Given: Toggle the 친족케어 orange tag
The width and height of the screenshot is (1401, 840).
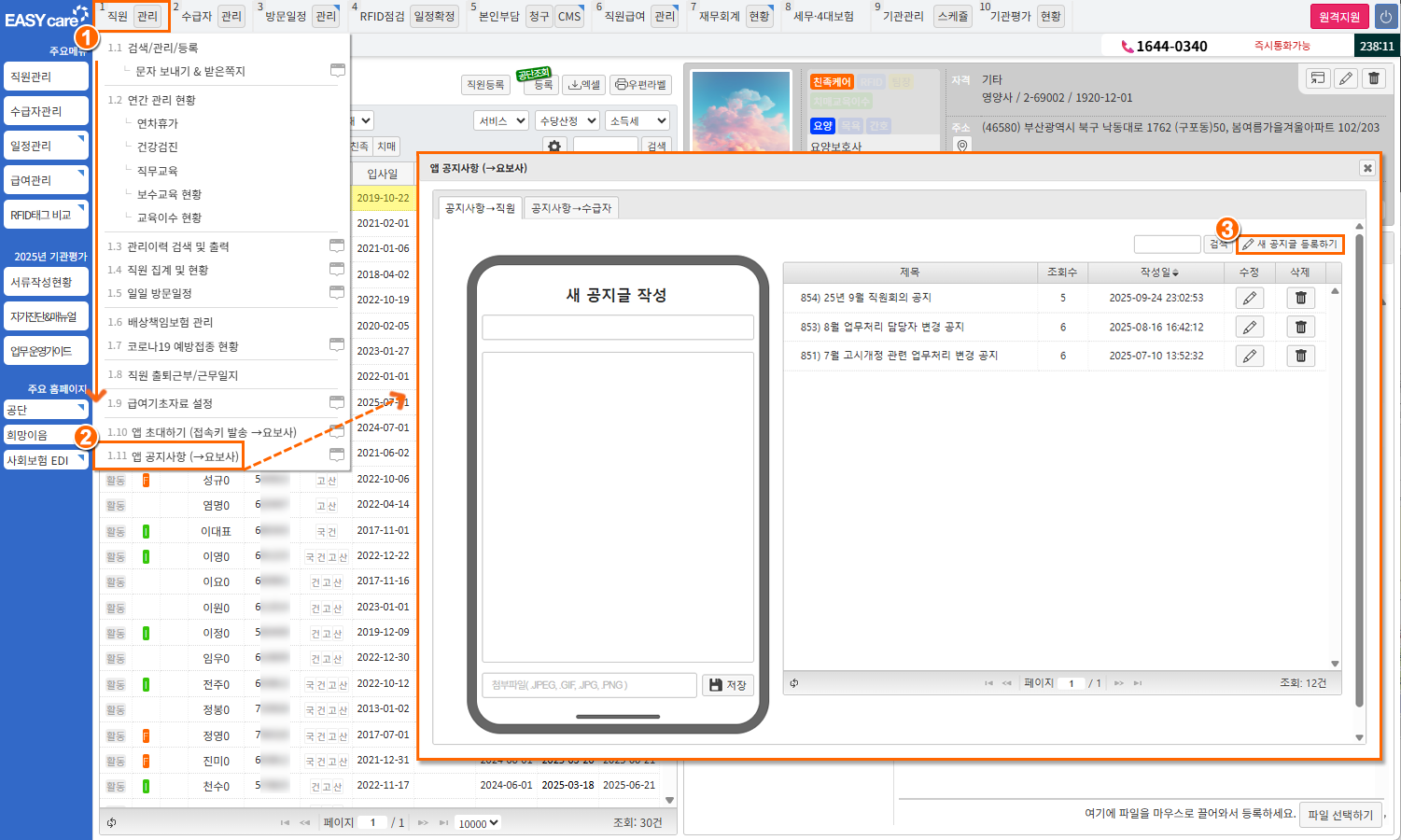Looking at the screenshot, I should pos(832,82).
